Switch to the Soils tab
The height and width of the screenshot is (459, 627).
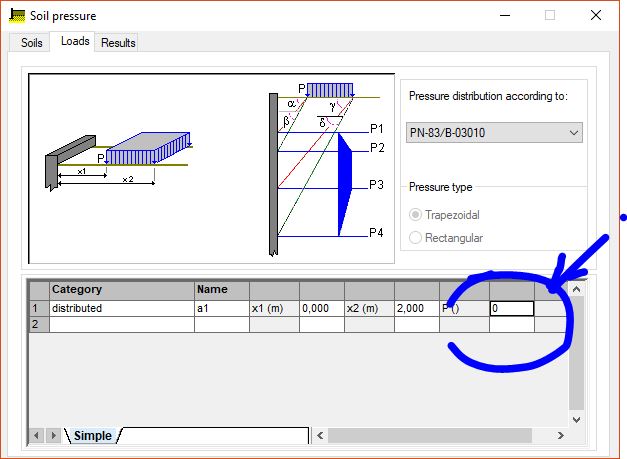(31, 42)
